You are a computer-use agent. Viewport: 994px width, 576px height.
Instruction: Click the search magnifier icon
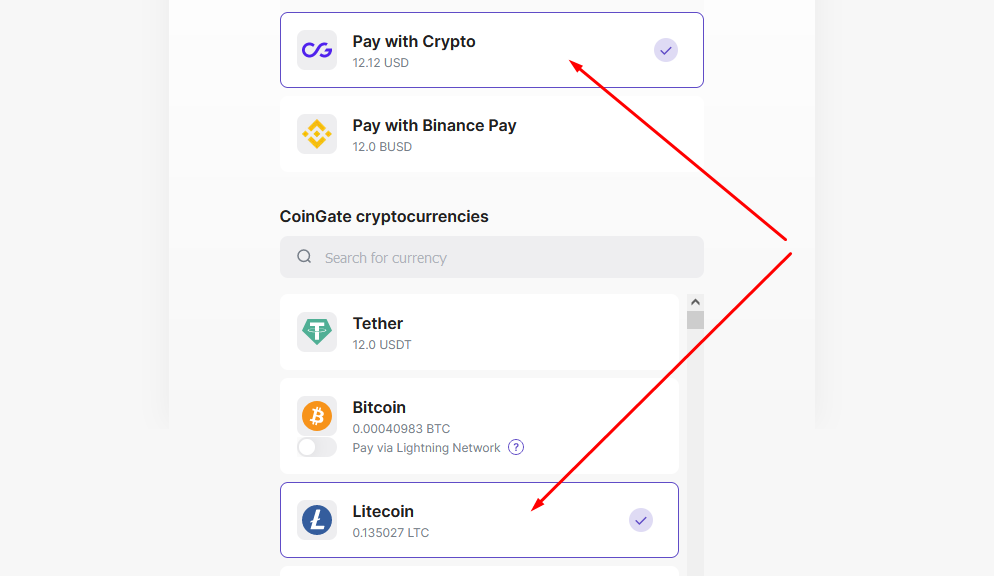[304, 257]
